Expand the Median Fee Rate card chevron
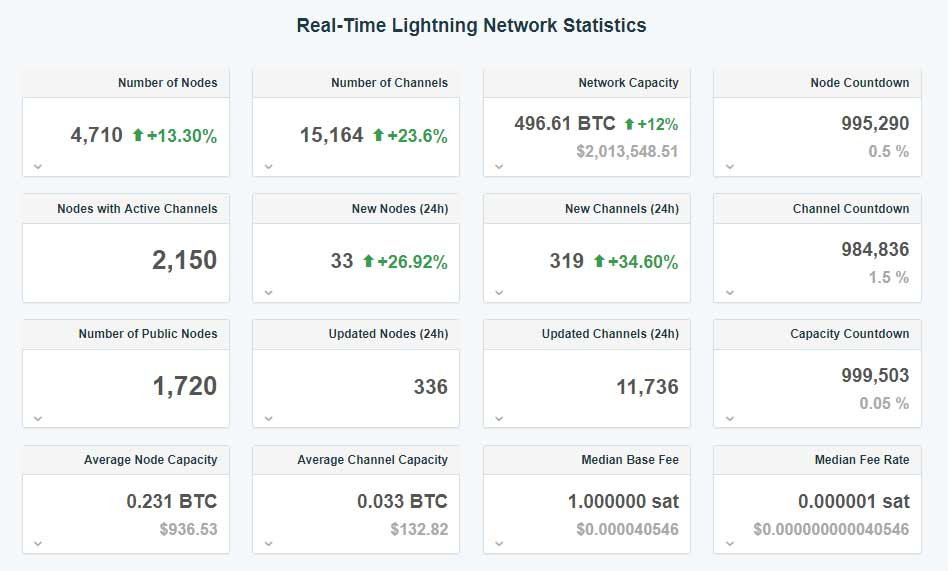Screen dimensions: 948x571 729,543
